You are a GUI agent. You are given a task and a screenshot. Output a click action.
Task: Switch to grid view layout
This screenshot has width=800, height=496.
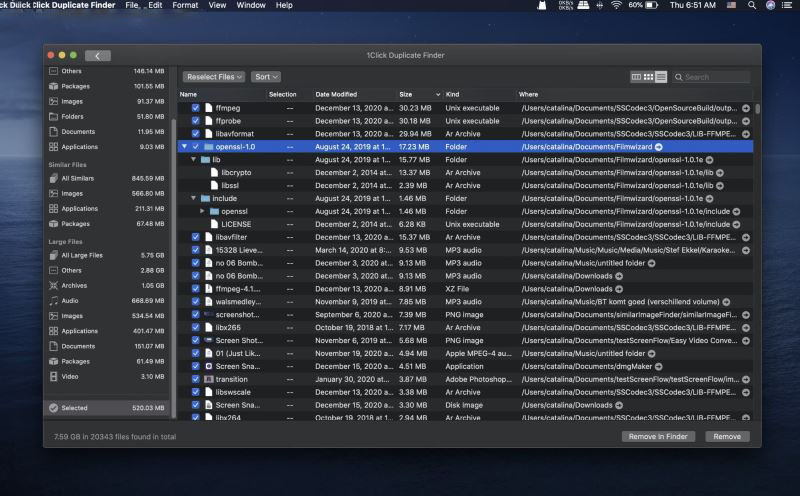pyautogui.click(x=648, y=77)
